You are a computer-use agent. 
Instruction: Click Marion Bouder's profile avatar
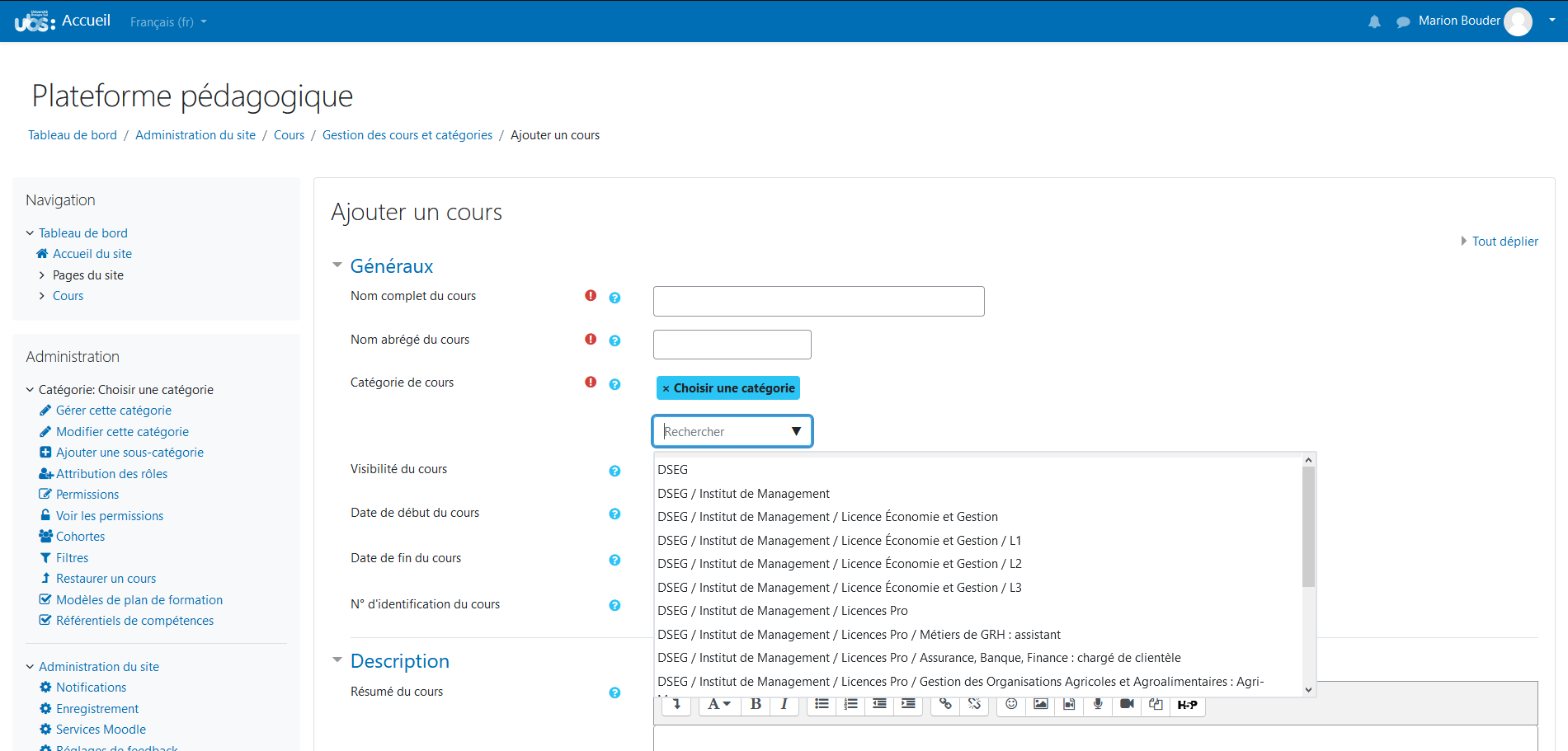(1518, 21)
